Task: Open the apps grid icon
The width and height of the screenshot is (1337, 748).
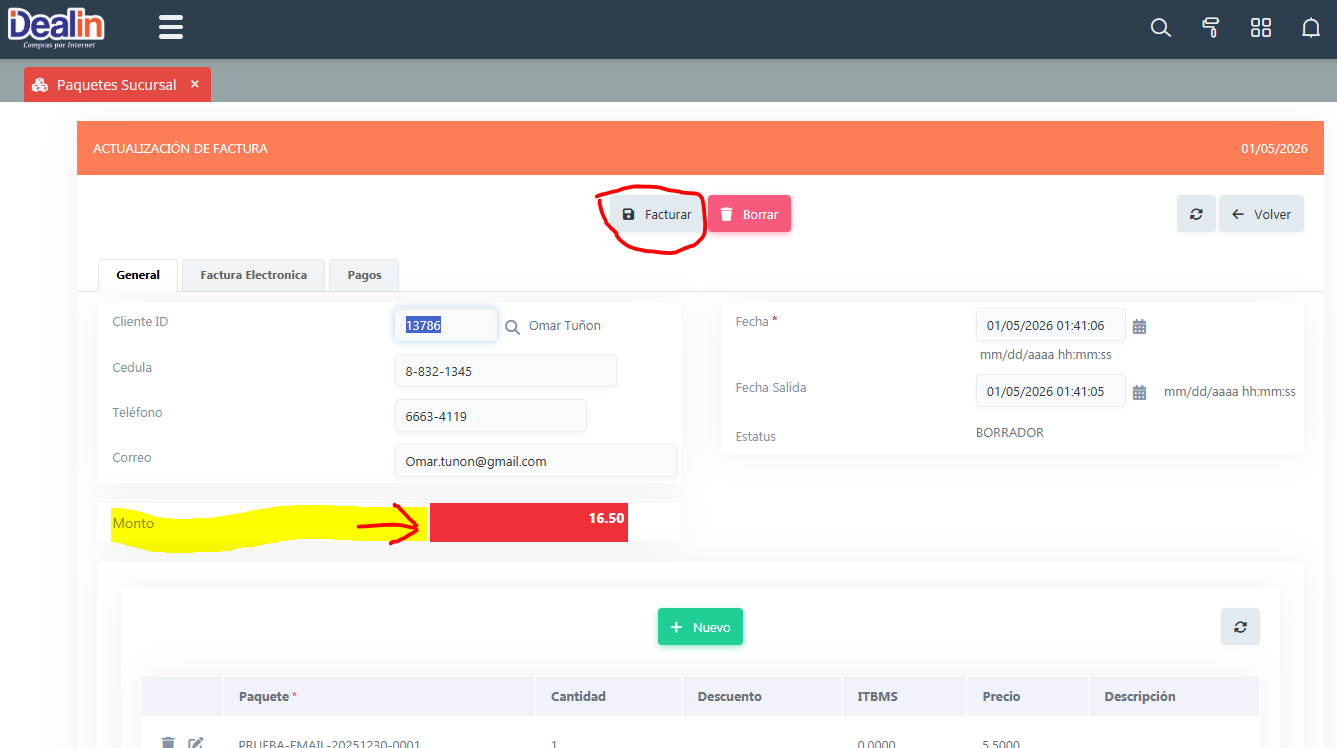Action: click(x=1260, y=28)
